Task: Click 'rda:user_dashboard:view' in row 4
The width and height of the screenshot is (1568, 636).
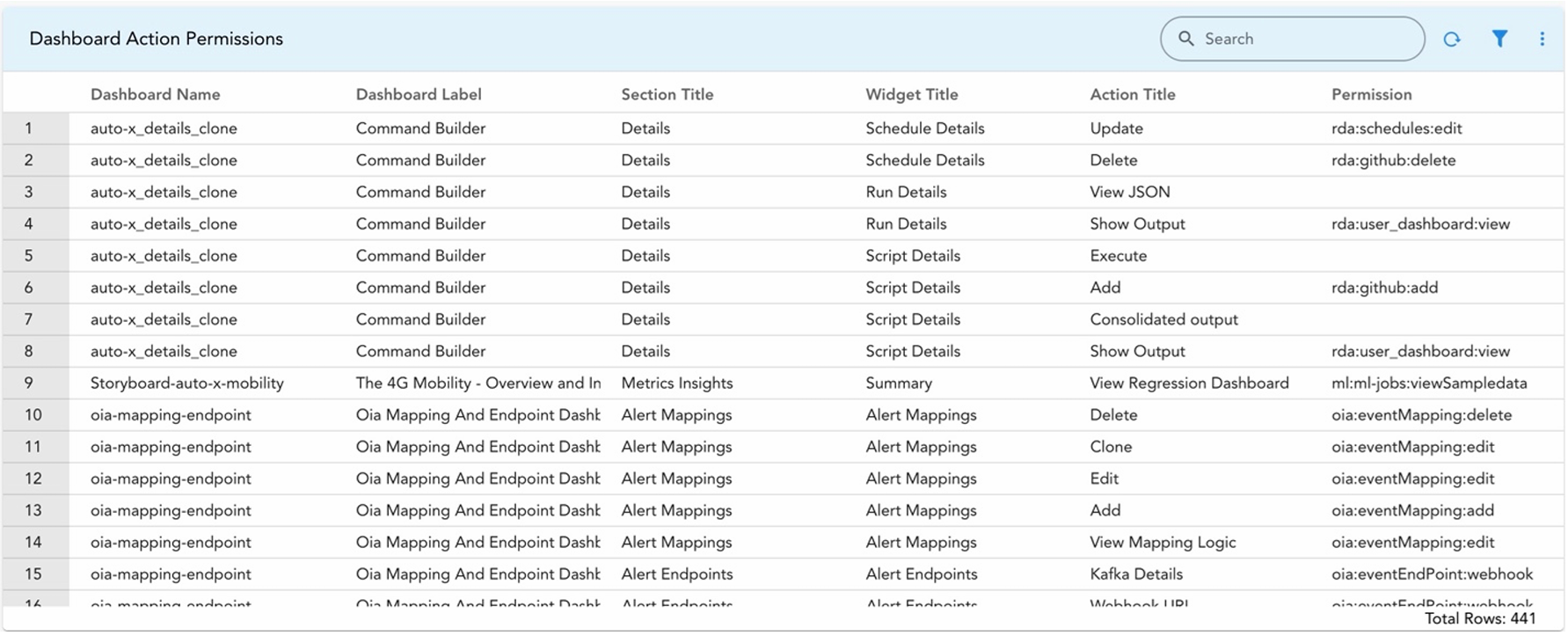Action: 1420,224
